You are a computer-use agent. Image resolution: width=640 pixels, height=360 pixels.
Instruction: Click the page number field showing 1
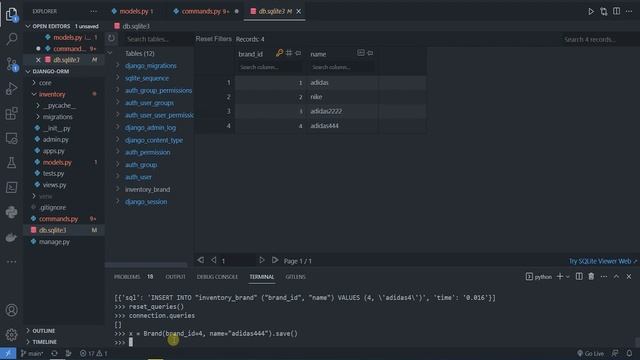237,260
